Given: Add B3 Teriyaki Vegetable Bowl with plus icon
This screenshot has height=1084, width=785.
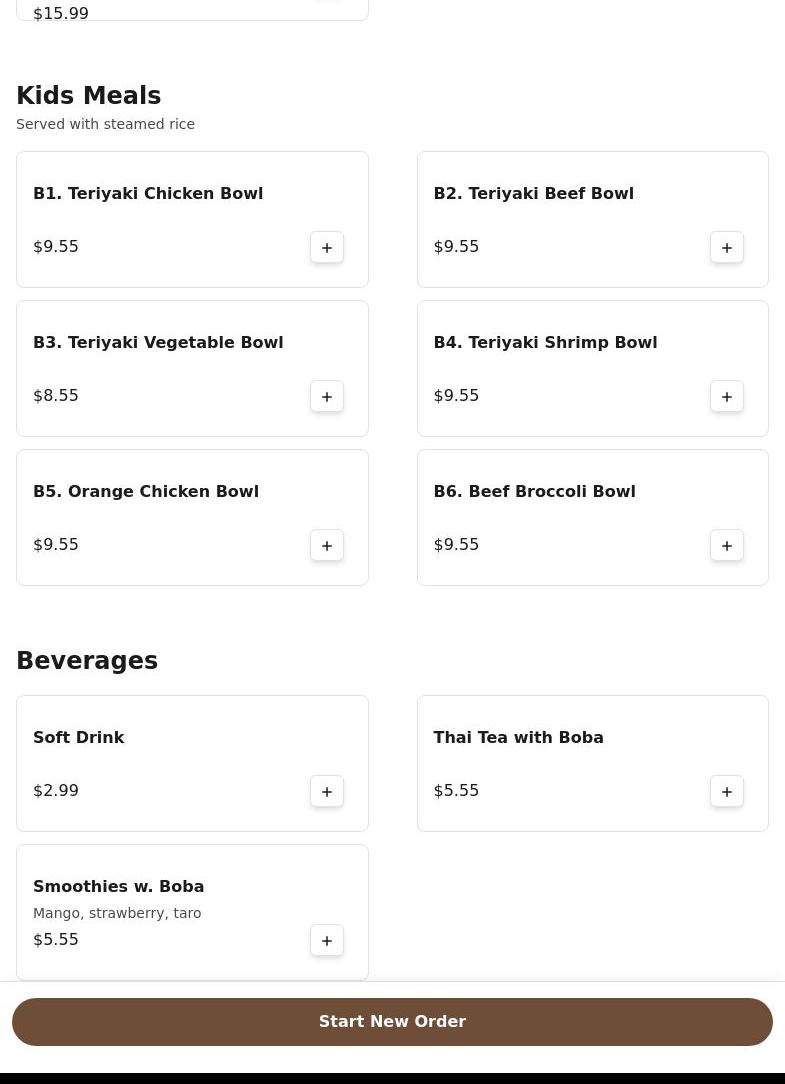Looking at the screenshot, I should click(x=326, y=396).
